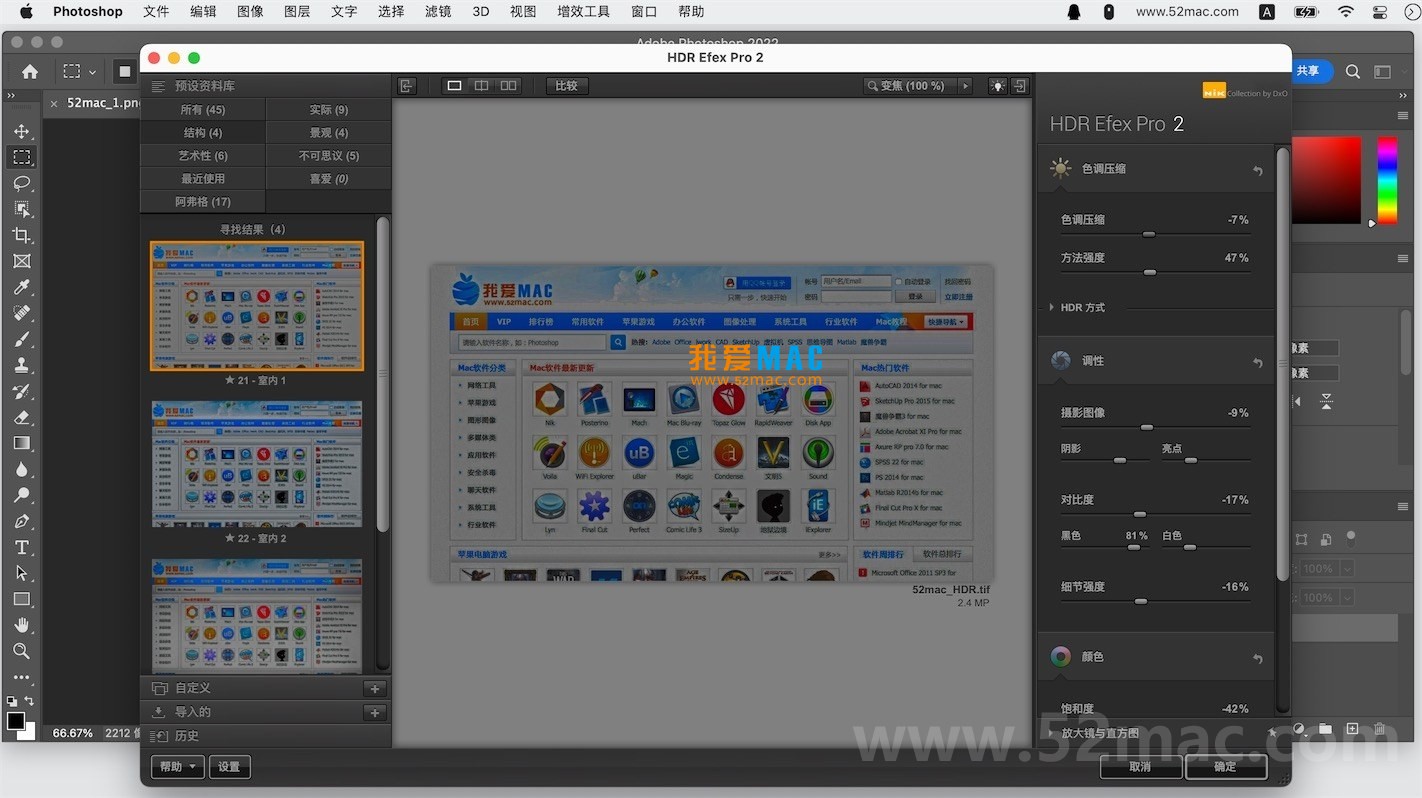Viewport: 1422px width, 798px height.
Task: Open the 图层 menu
Action: 297,12
